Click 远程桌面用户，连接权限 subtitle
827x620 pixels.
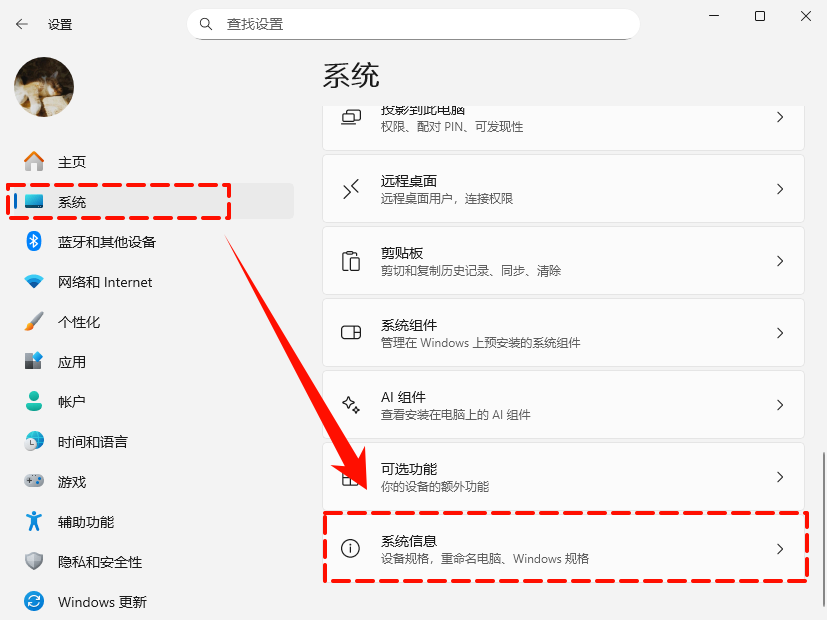pos(447,199)
